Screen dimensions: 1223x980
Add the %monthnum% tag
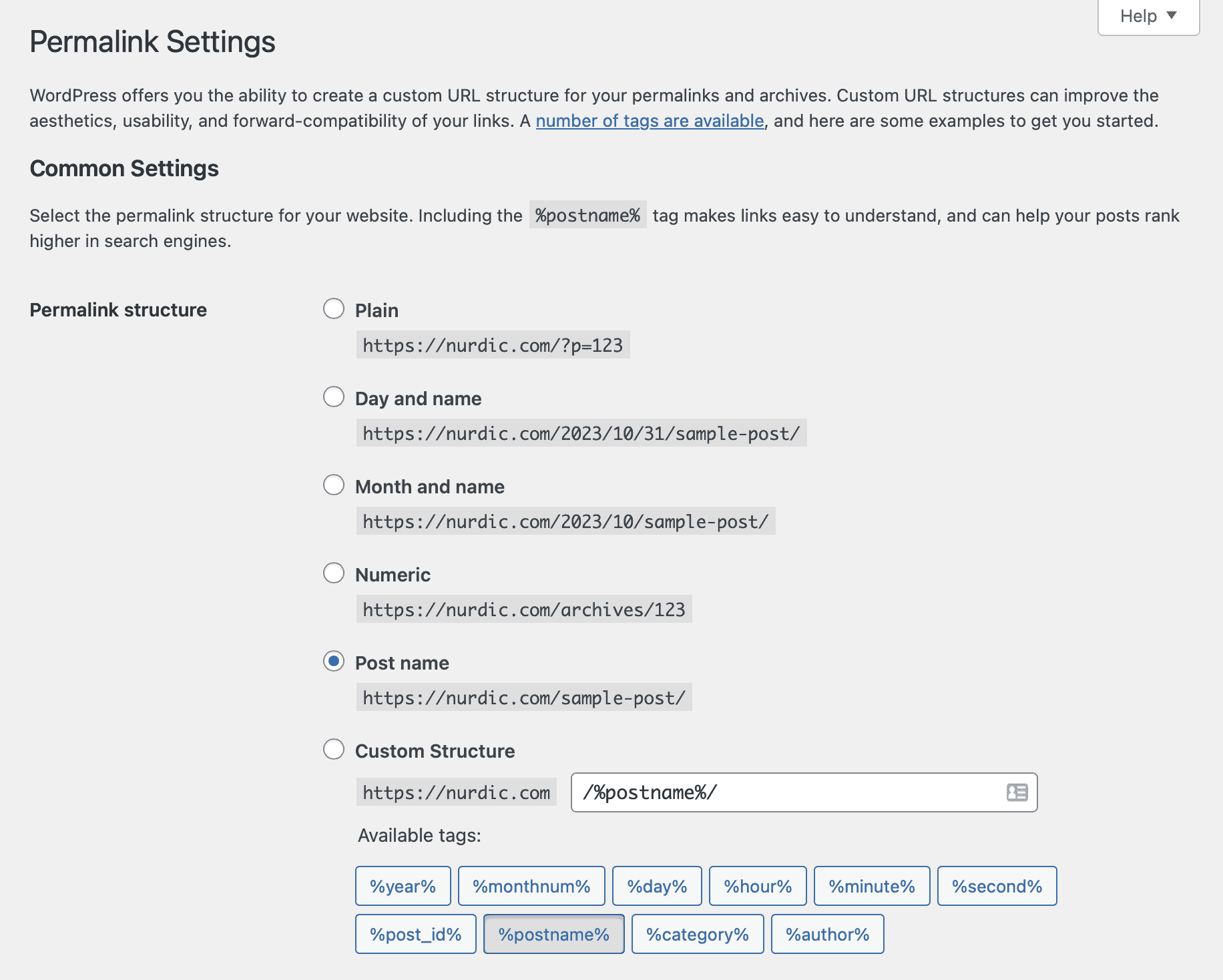tap(531, 886)
